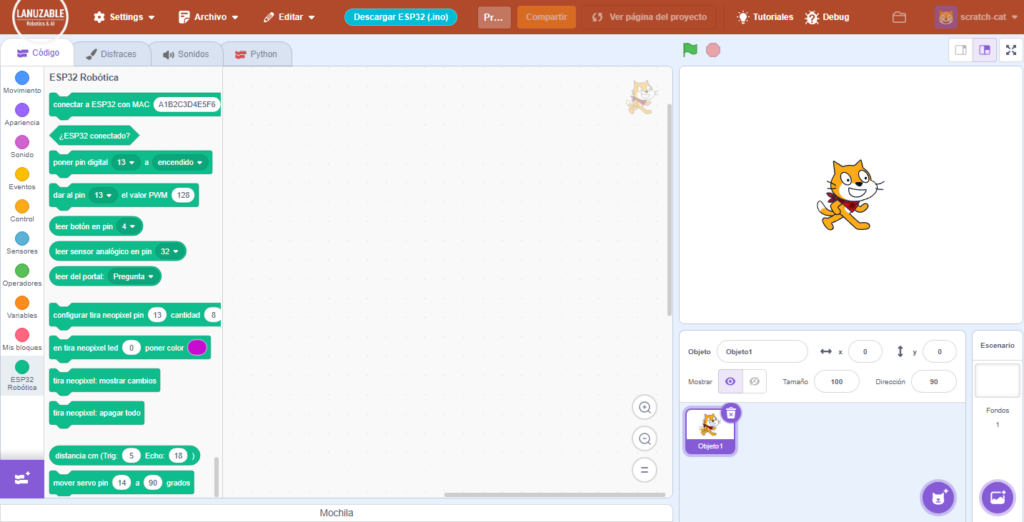Open the Pregunta dropdown in portal block

134,276
